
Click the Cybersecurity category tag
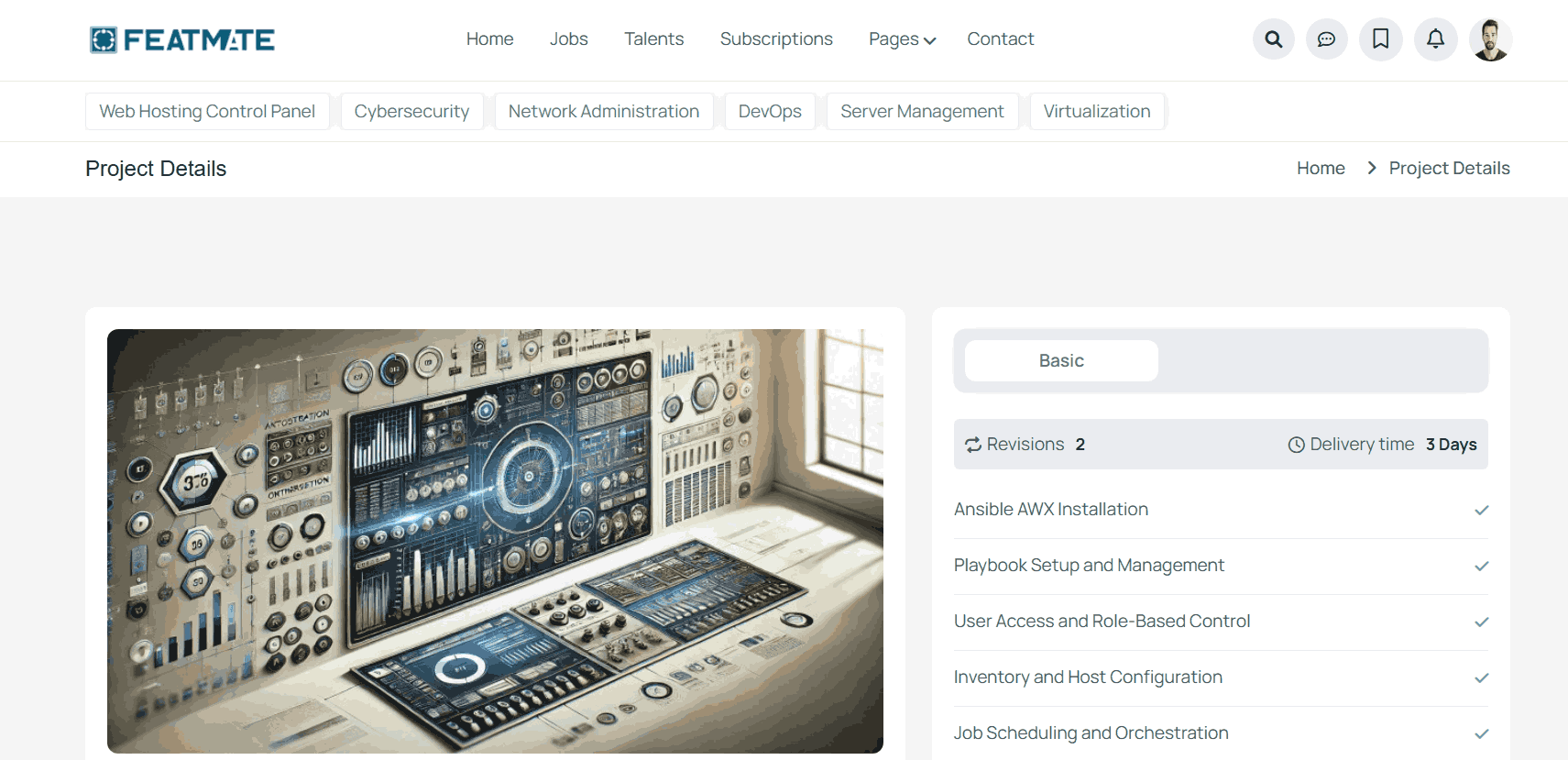pyautogui.click(x=411, y=112)
